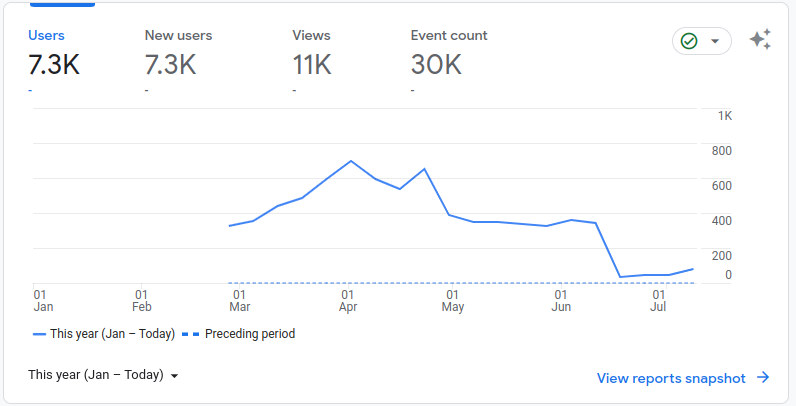Image resolution: width=796 pixels, height=406 pixels.
Task: Click the chart peak near 01 Apr
Action: coord(351,161)
